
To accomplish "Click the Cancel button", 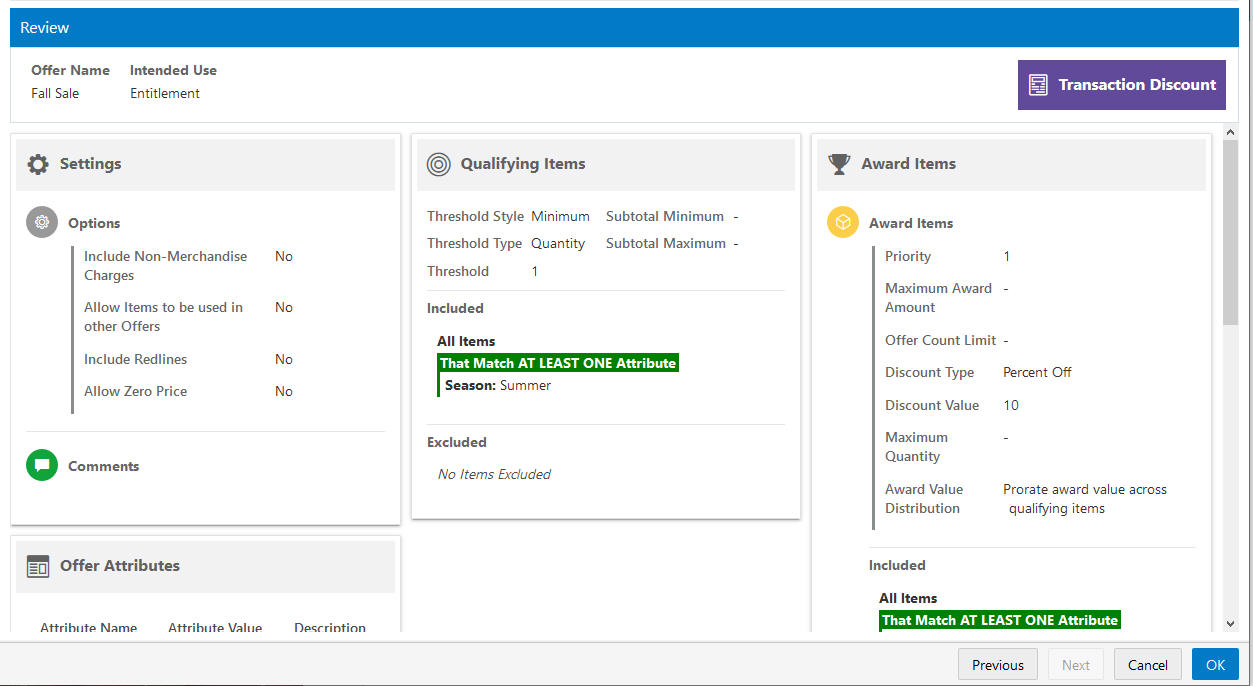I will click(1148, 665).
